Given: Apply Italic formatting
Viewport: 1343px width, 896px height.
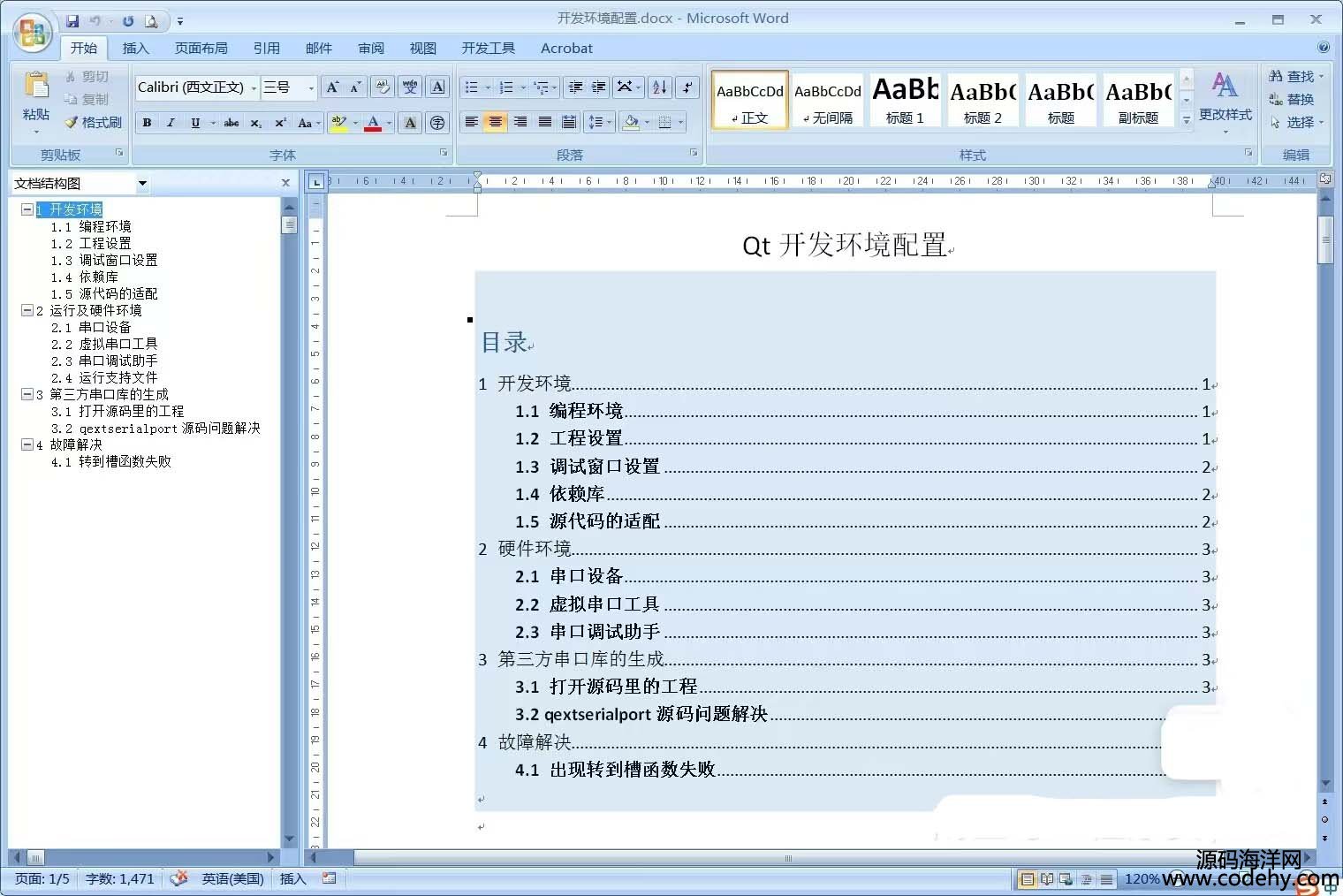Looking at the screenshot, I should (171, 123).
